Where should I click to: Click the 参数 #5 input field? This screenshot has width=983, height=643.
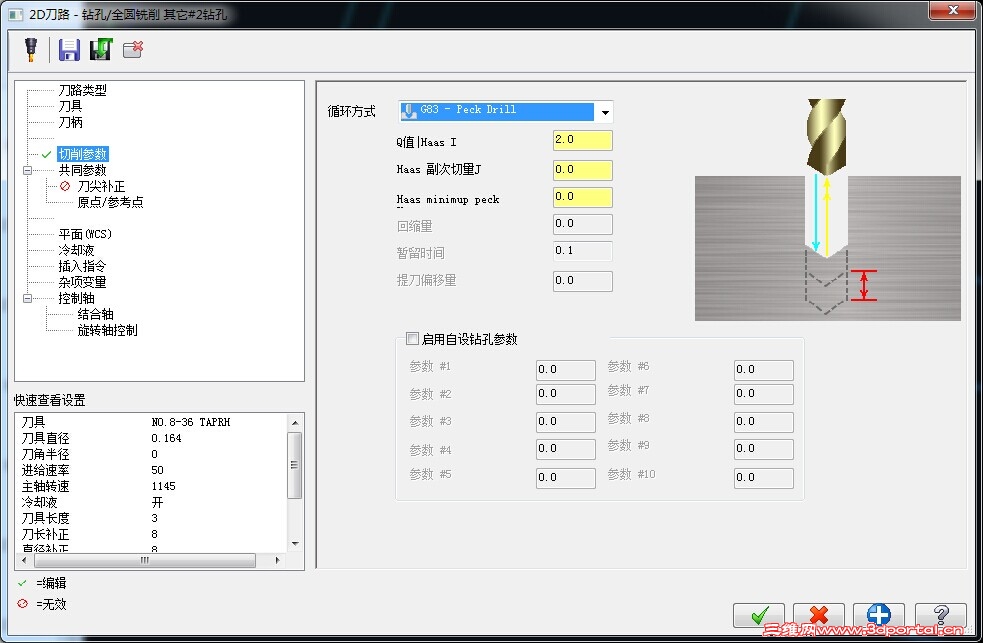click(565, 478)
